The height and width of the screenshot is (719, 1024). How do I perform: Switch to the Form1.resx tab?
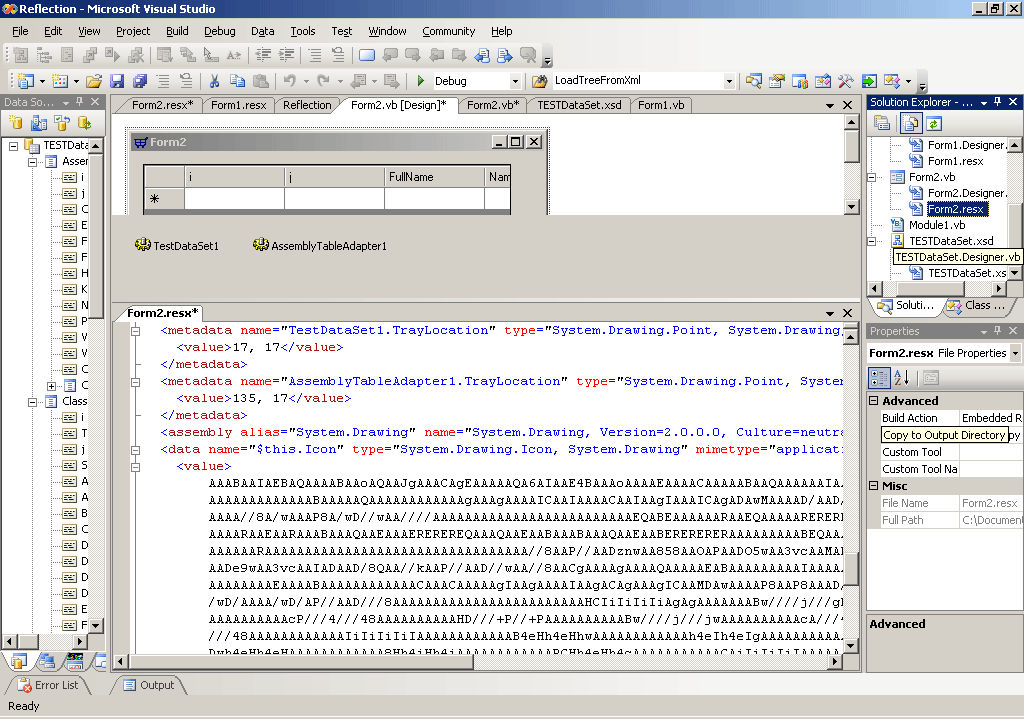(x=238, y=105)
